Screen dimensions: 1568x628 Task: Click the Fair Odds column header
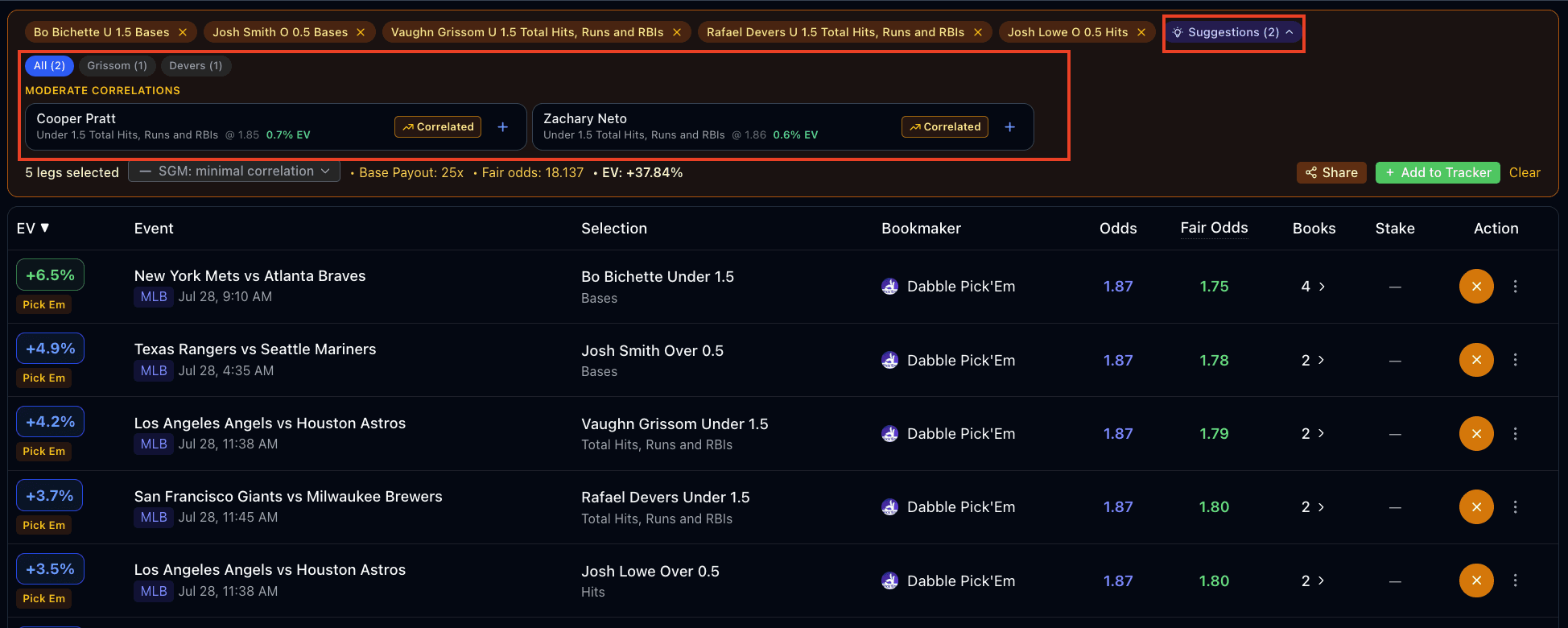pyautogui.click(x=1214, y=228)
